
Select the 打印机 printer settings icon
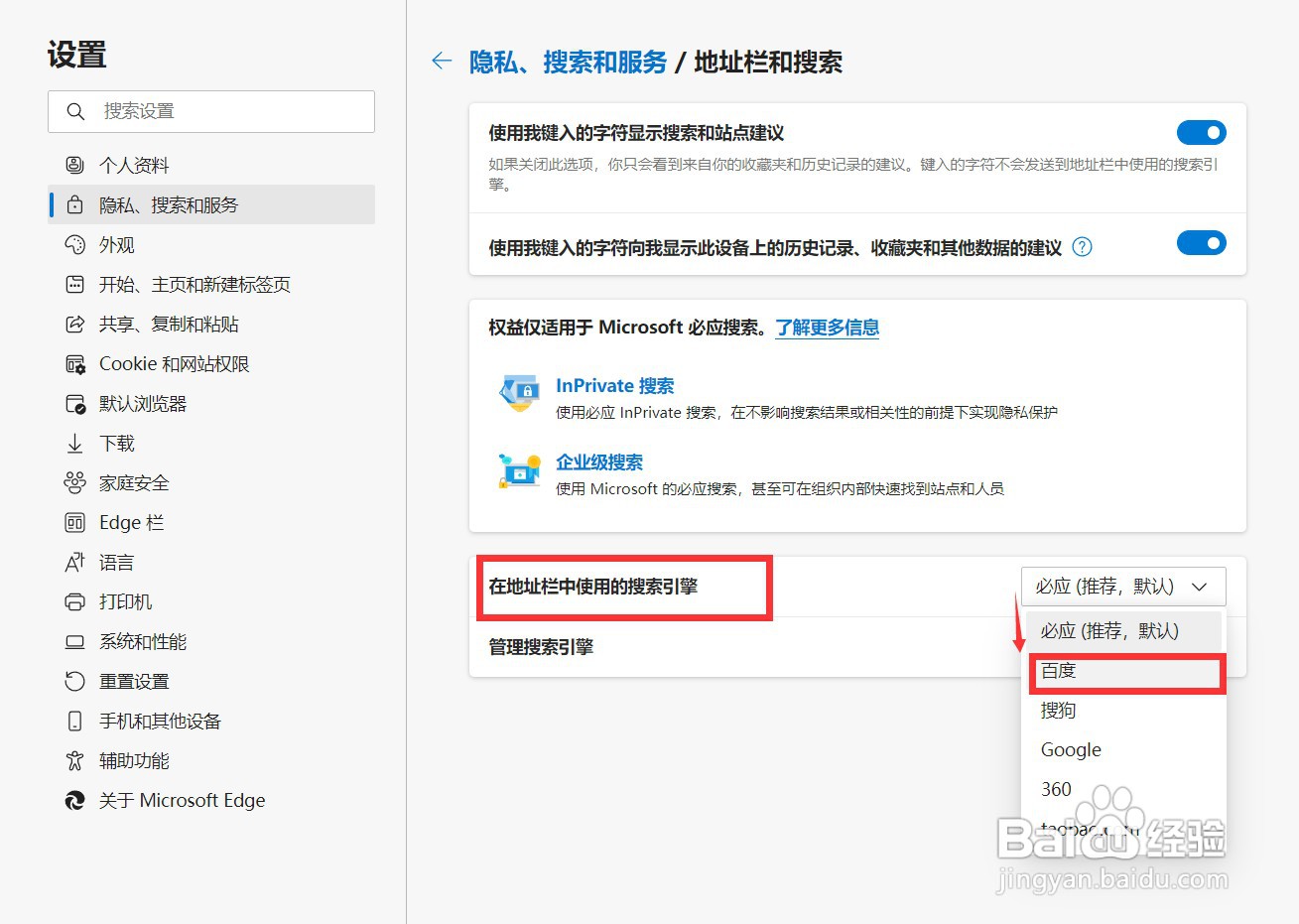coord(75,601)
